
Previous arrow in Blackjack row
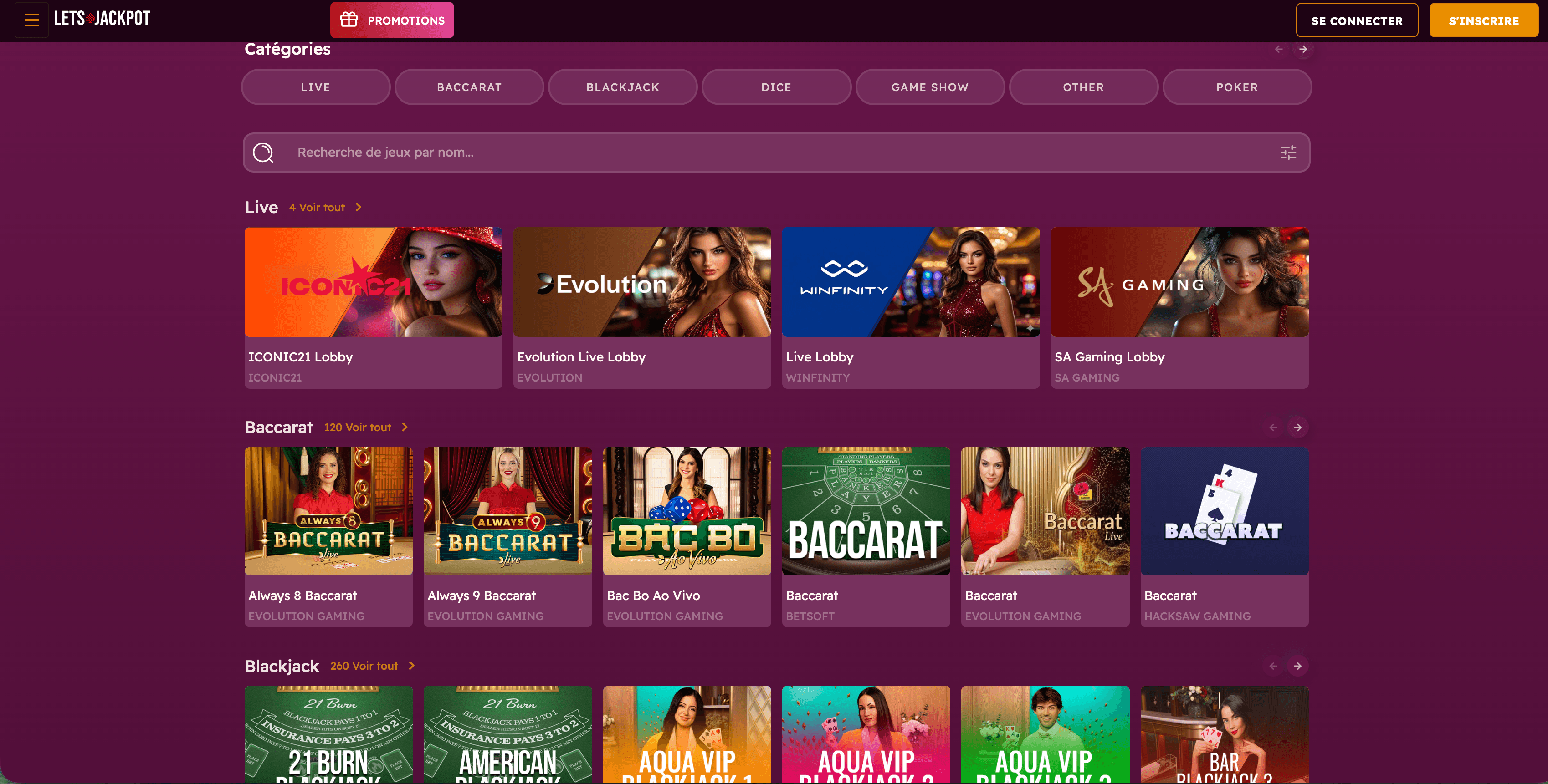click(x=1273, y=666)
